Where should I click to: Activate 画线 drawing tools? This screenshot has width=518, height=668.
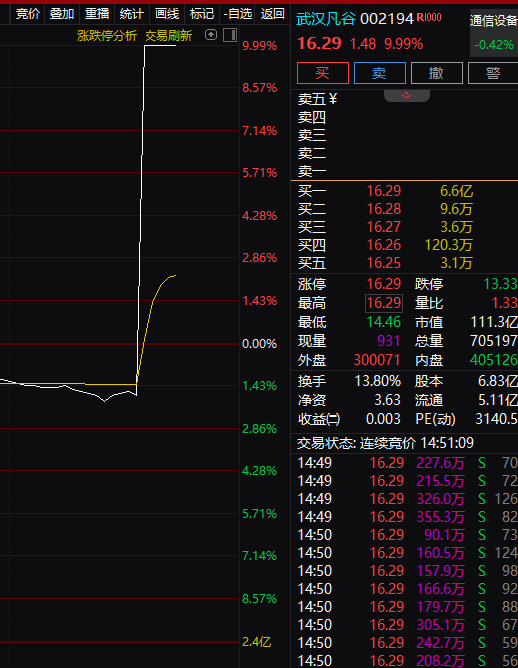coord(167,14)
